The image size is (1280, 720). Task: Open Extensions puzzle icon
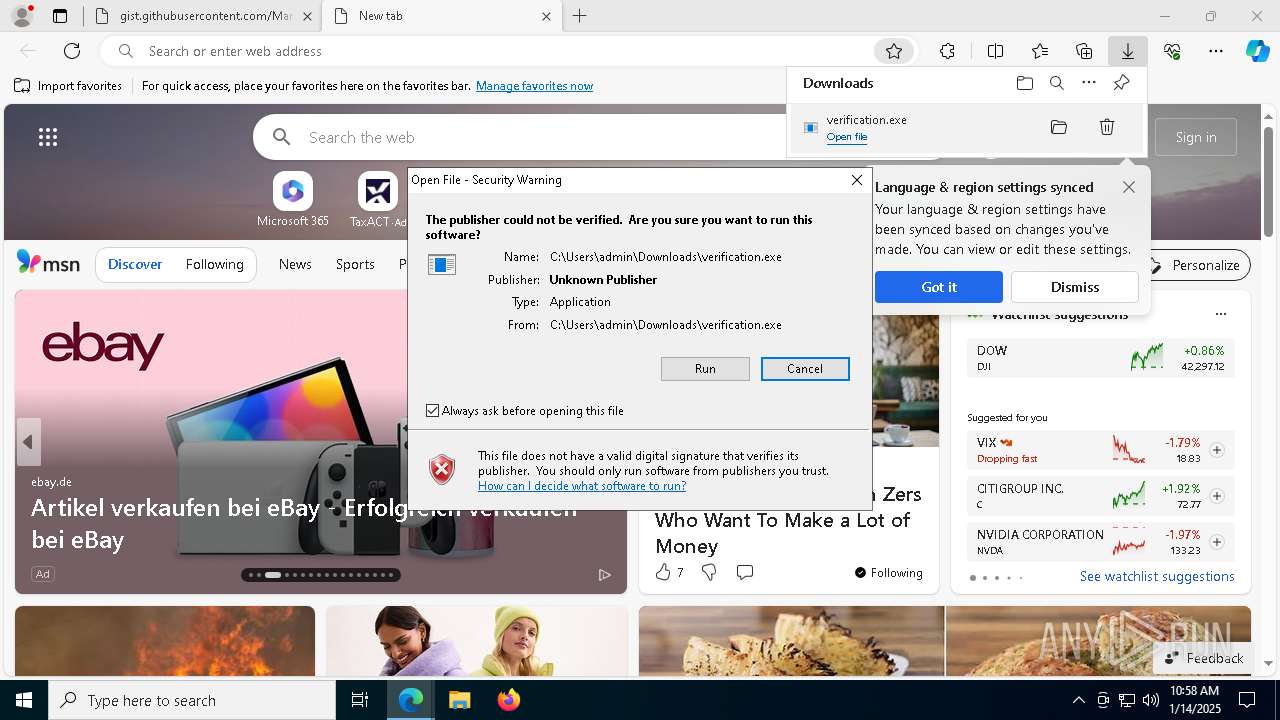pos(947,51)
